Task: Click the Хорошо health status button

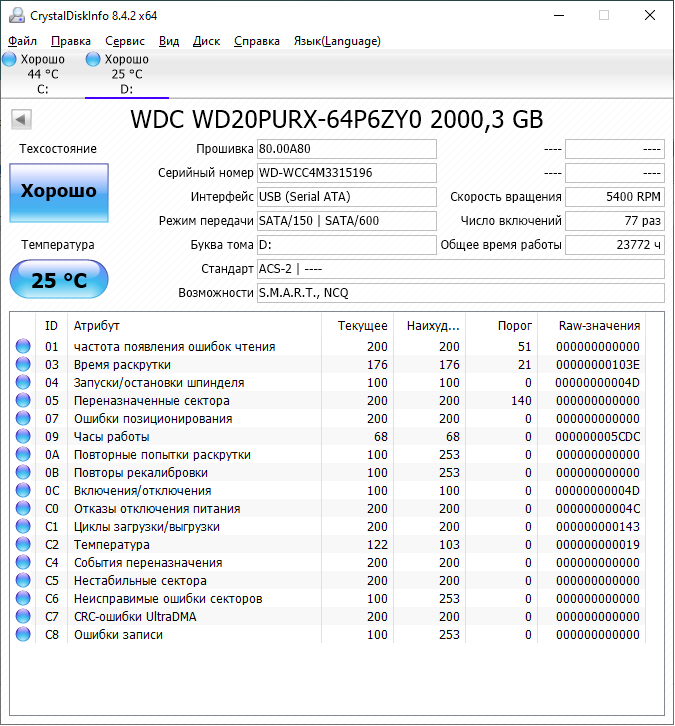Action: (x=59, y=192)
